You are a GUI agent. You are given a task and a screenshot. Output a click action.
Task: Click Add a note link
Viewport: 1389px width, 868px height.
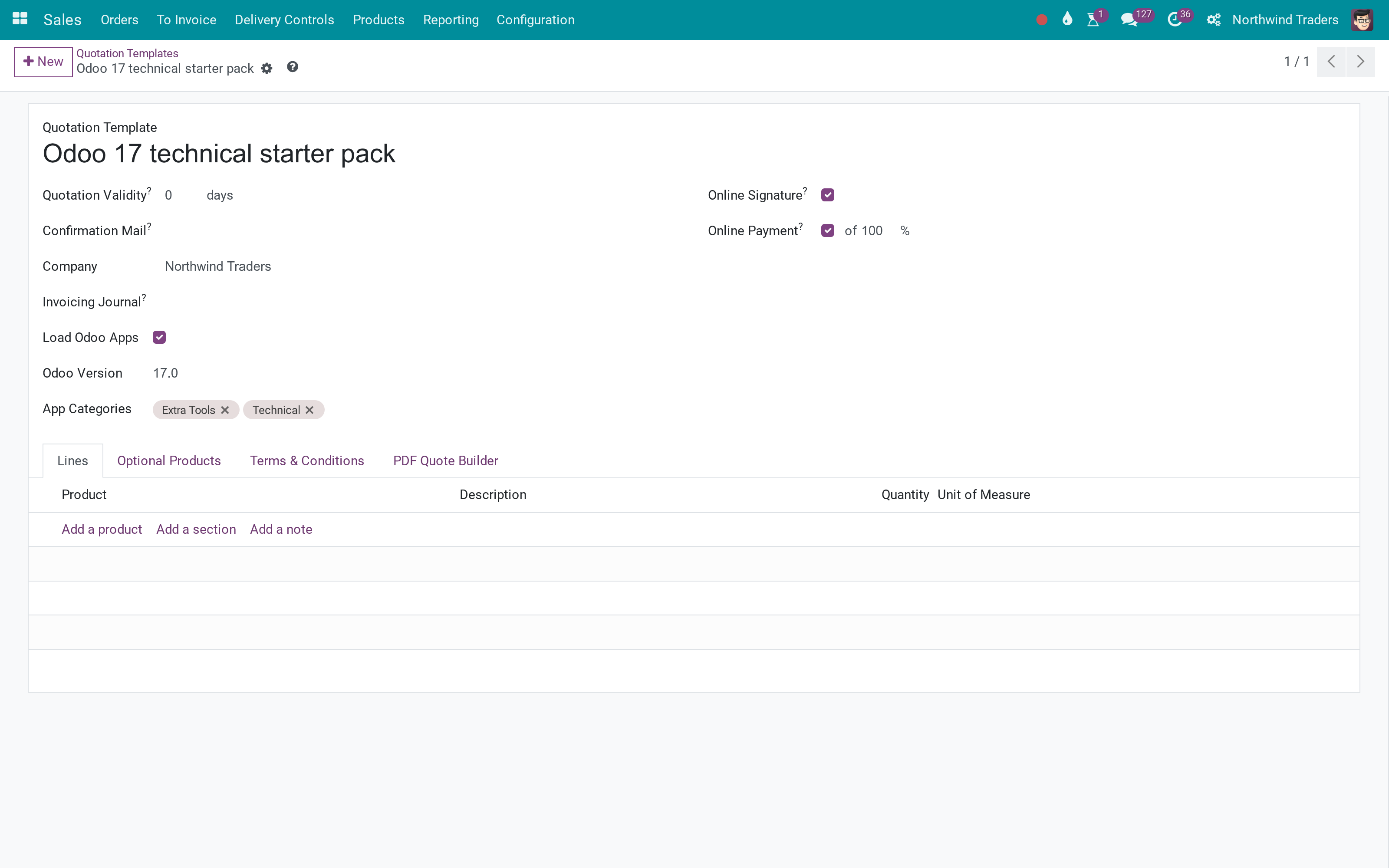click(281, 529)
